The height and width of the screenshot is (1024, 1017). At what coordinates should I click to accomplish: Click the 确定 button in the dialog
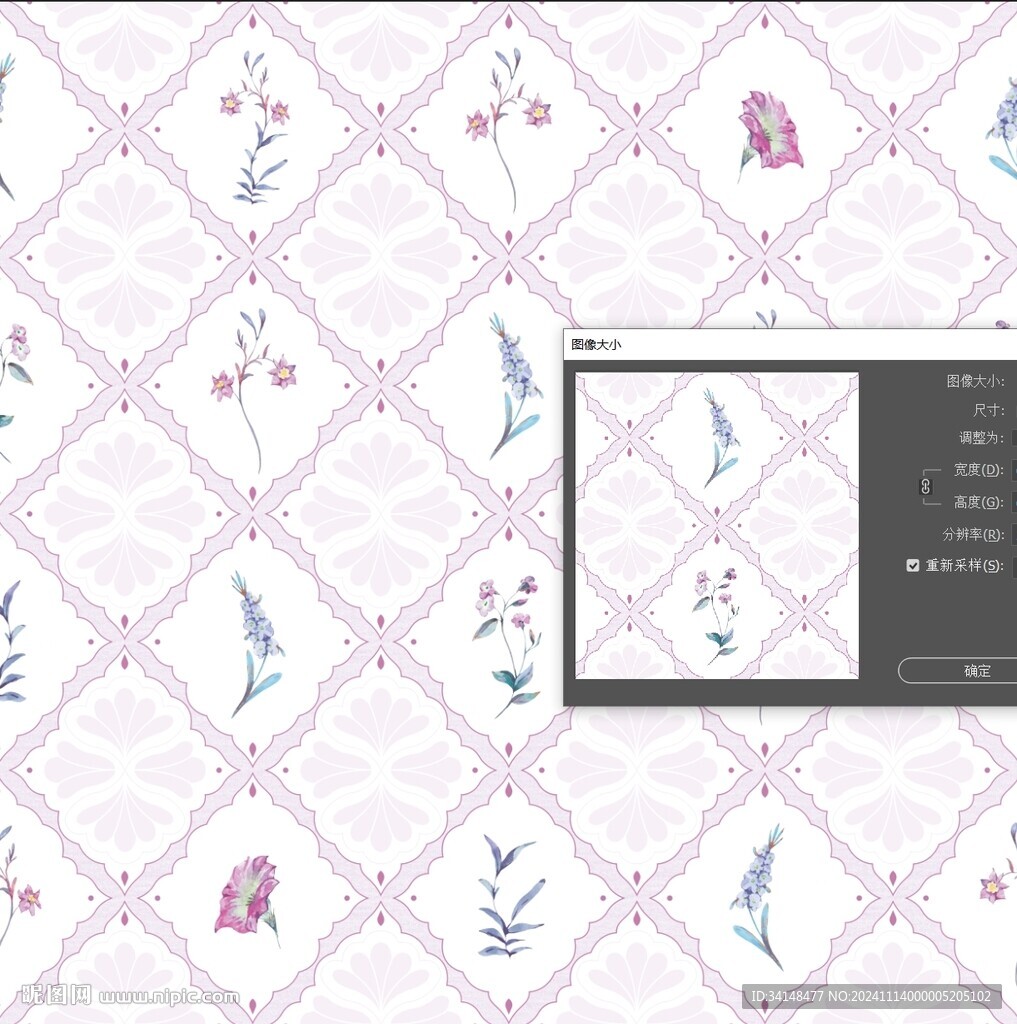tap(960, 671)
